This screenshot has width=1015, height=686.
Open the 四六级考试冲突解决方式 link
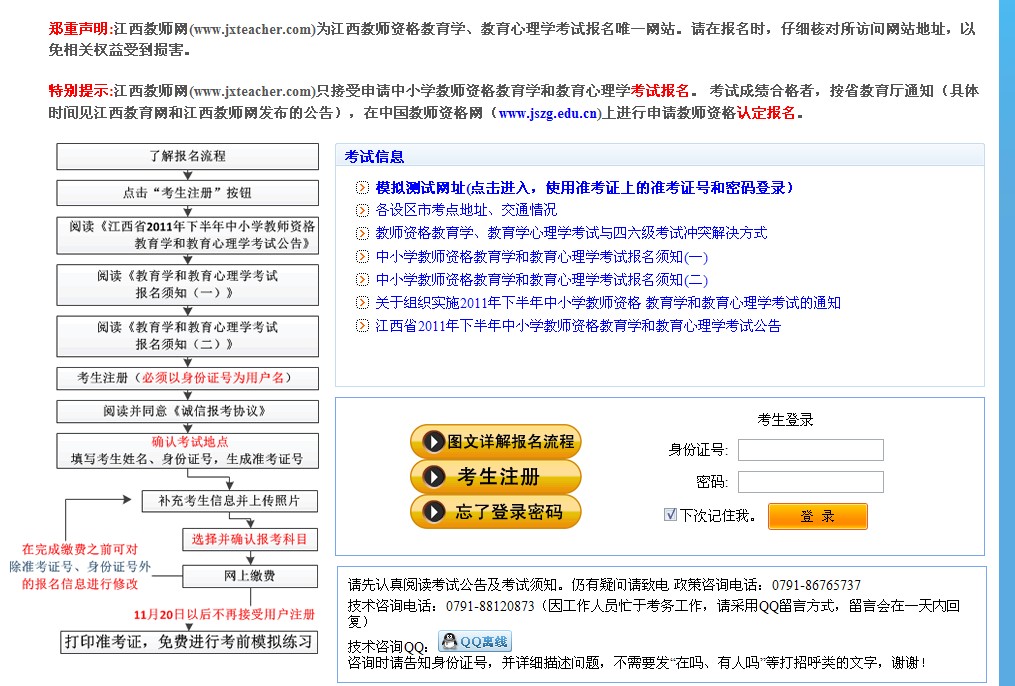click(x=571, y=233)
